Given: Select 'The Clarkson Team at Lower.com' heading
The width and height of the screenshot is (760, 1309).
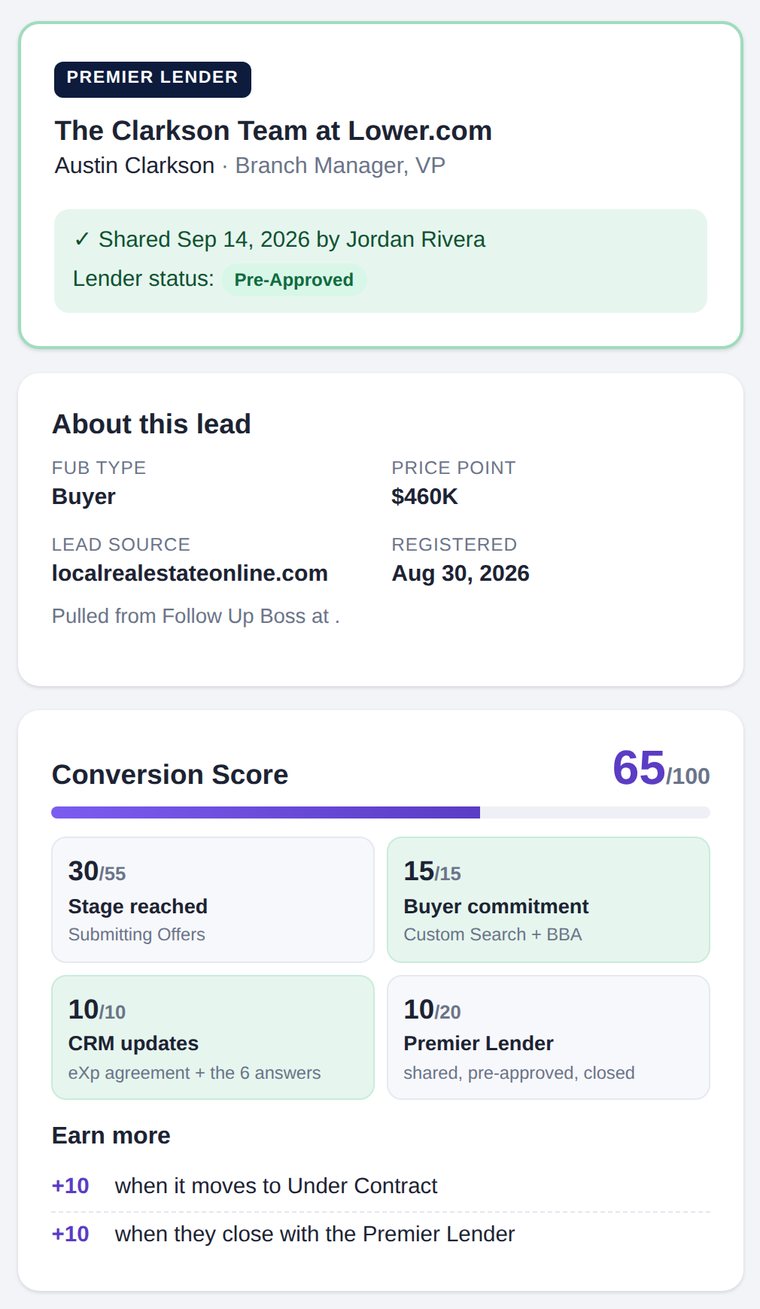Looking at the screenshot, I should [x=273, y=131].
